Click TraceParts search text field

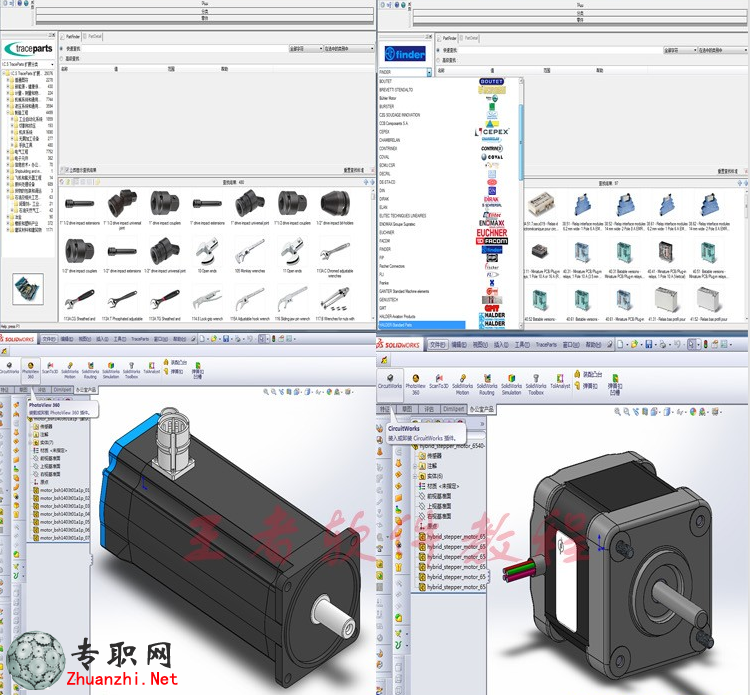[185, 49]
